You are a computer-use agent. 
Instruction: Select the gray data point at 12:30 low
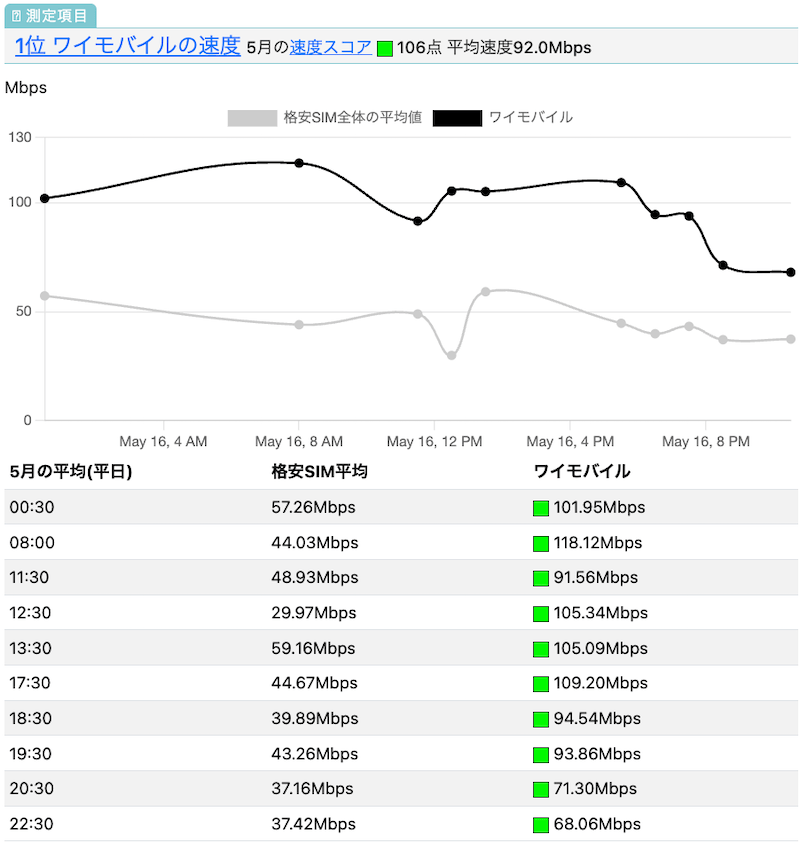452,355
